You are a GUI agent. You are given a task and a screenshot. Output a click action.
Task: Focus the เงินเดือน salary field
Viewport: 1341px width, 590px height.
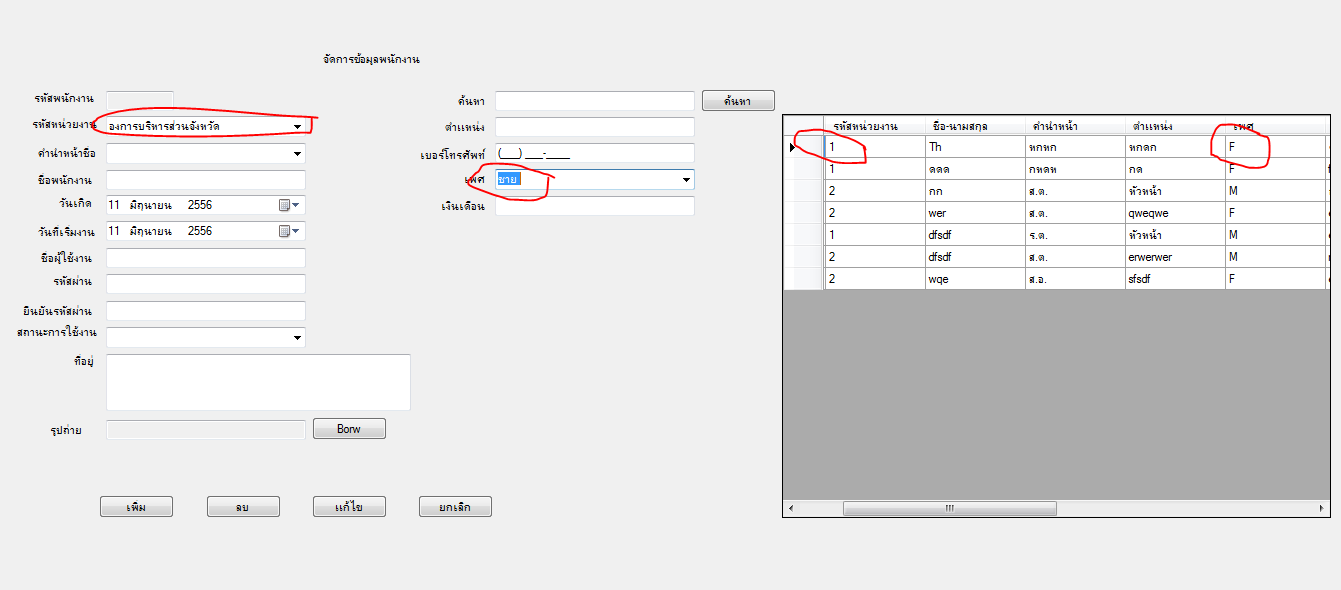coord(595,206)
